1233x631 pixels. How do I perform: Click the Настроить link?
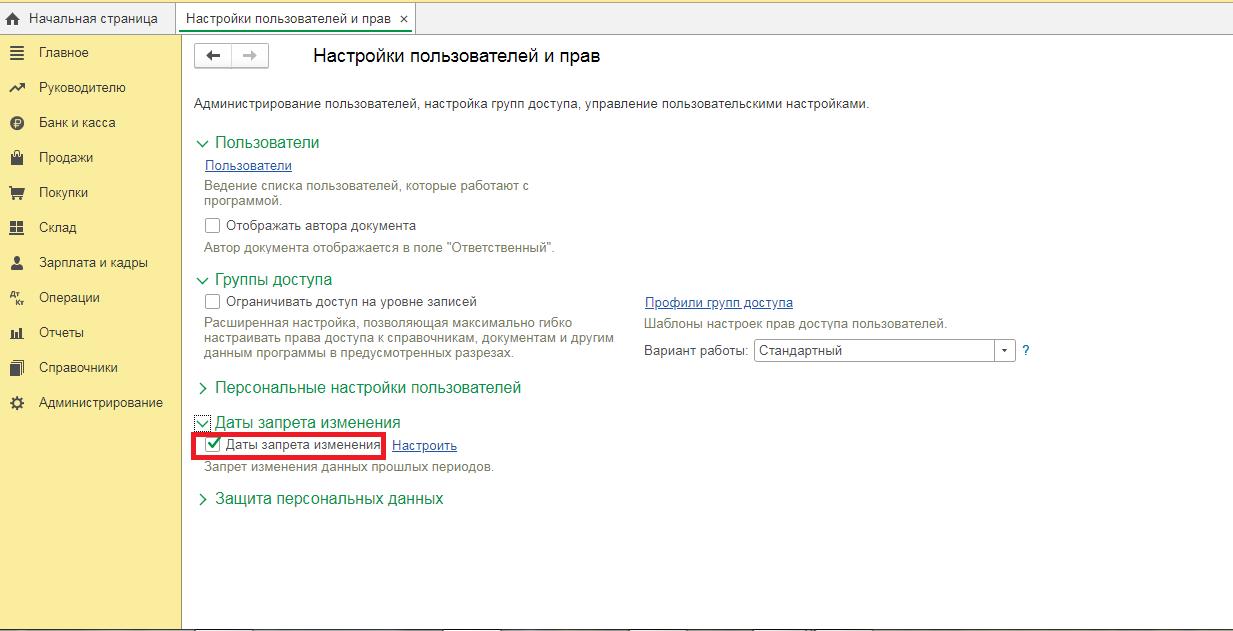click(x=424, y=446)
